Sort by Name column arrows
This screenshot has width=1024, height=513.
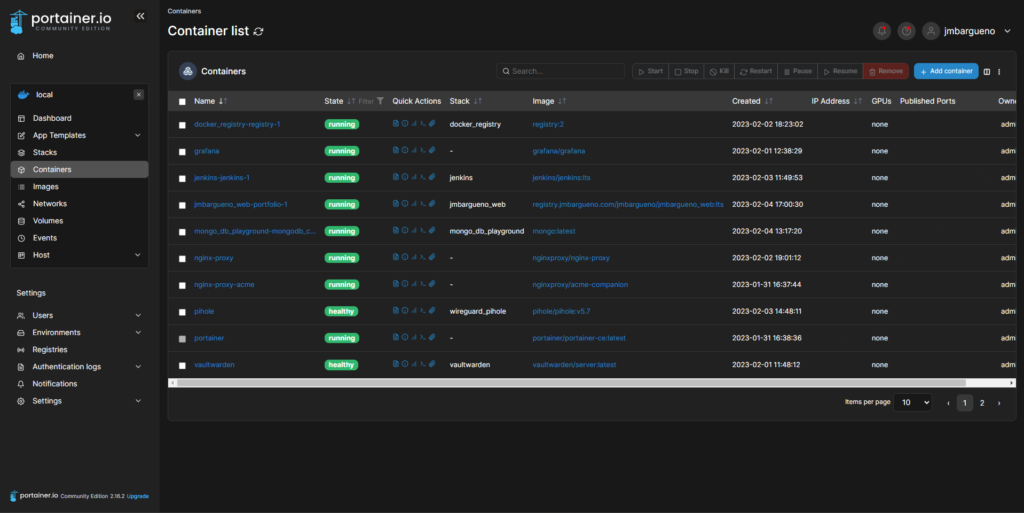point(223,101)
